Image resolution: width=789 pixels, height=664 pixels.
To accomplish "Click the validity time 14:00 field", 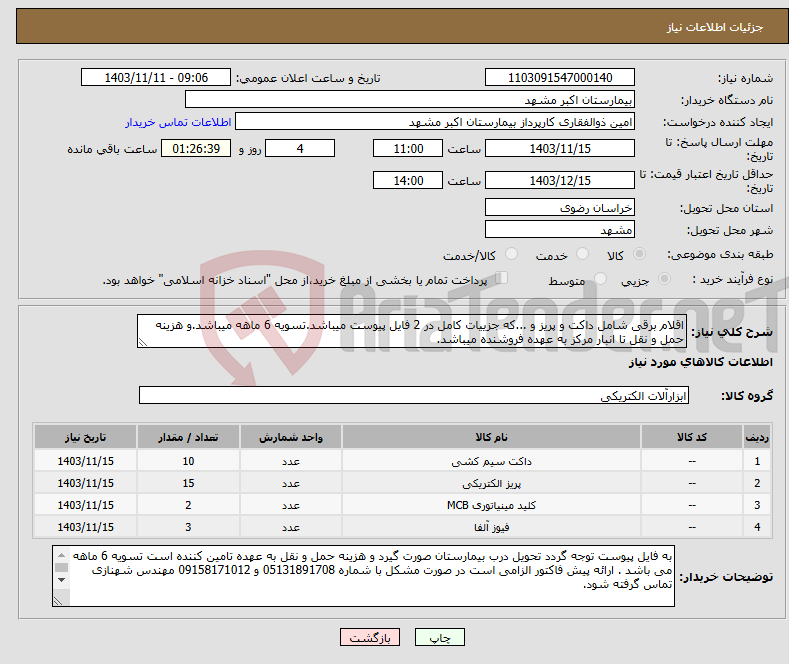I will [x=408, y=180].
